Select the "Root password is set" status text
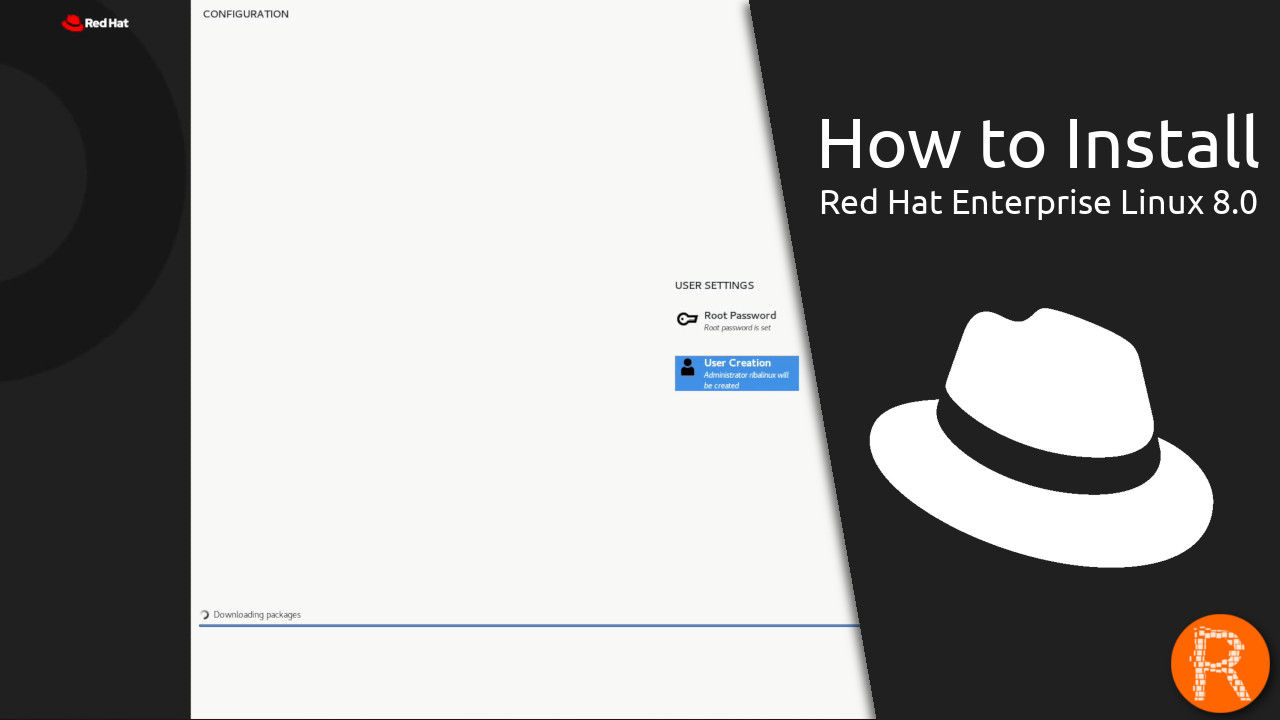Image resolution: width=1280 pixels, height=720 pixels. pos(737,328)
